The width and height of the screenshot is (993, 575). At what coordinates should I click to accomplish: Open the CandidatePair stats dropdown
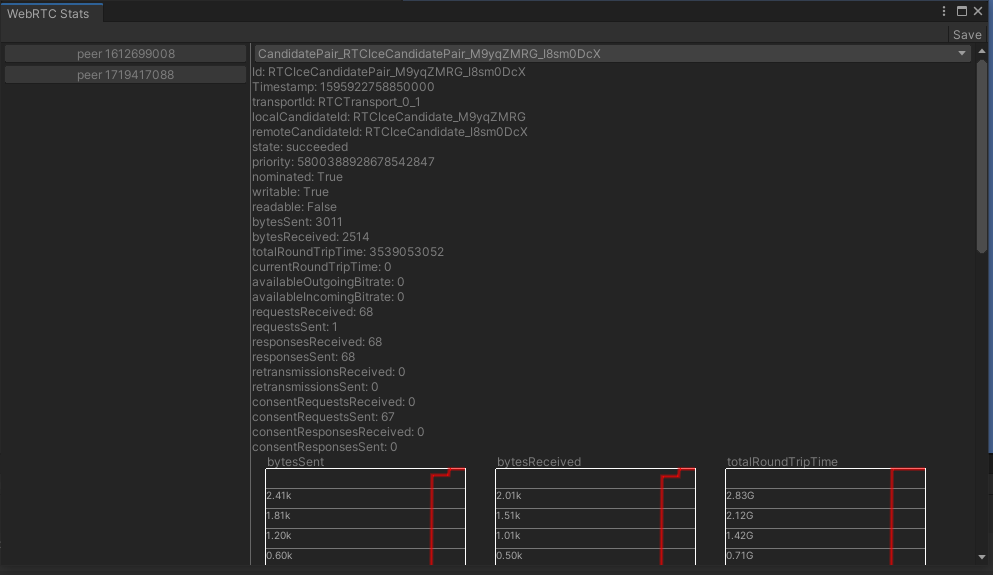[612, 54]
